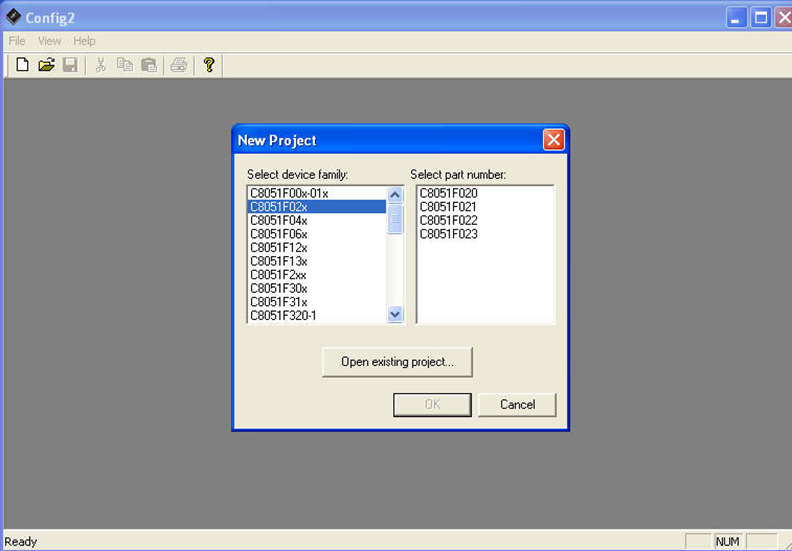
Task: Click the device family list scroll-up arrow
Action: 395,194
